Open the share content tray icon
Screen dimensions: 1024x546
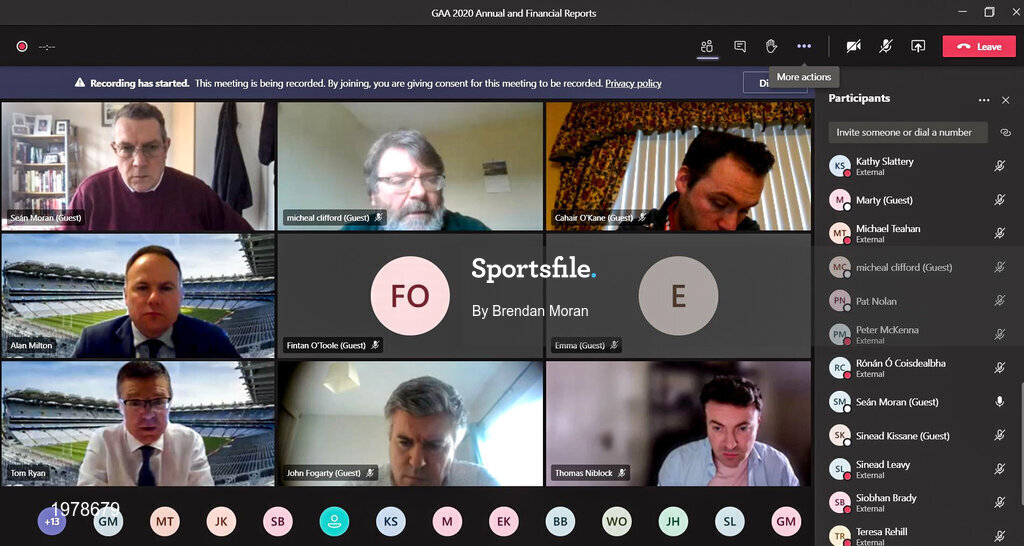pos(918,46)
